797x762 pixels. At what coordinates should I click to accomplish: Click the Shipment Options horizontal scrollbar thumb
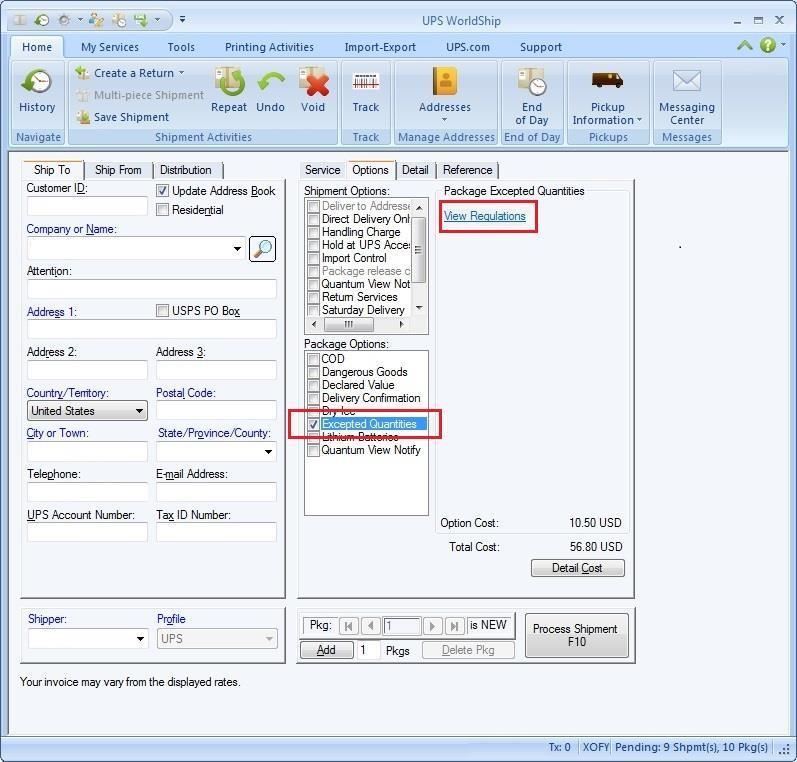349,324
